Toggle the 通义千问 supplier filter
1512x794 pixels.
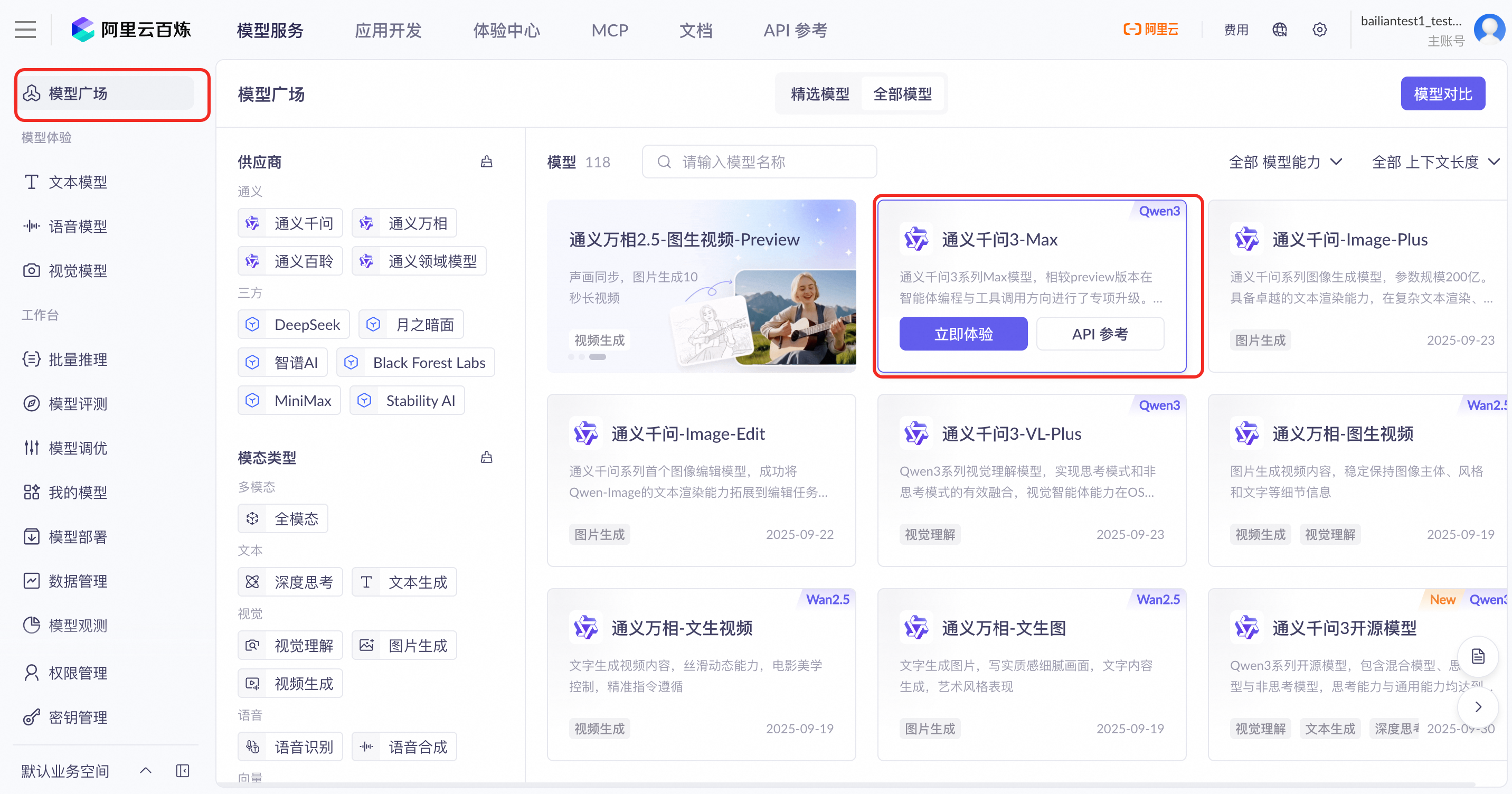(290, 223)
